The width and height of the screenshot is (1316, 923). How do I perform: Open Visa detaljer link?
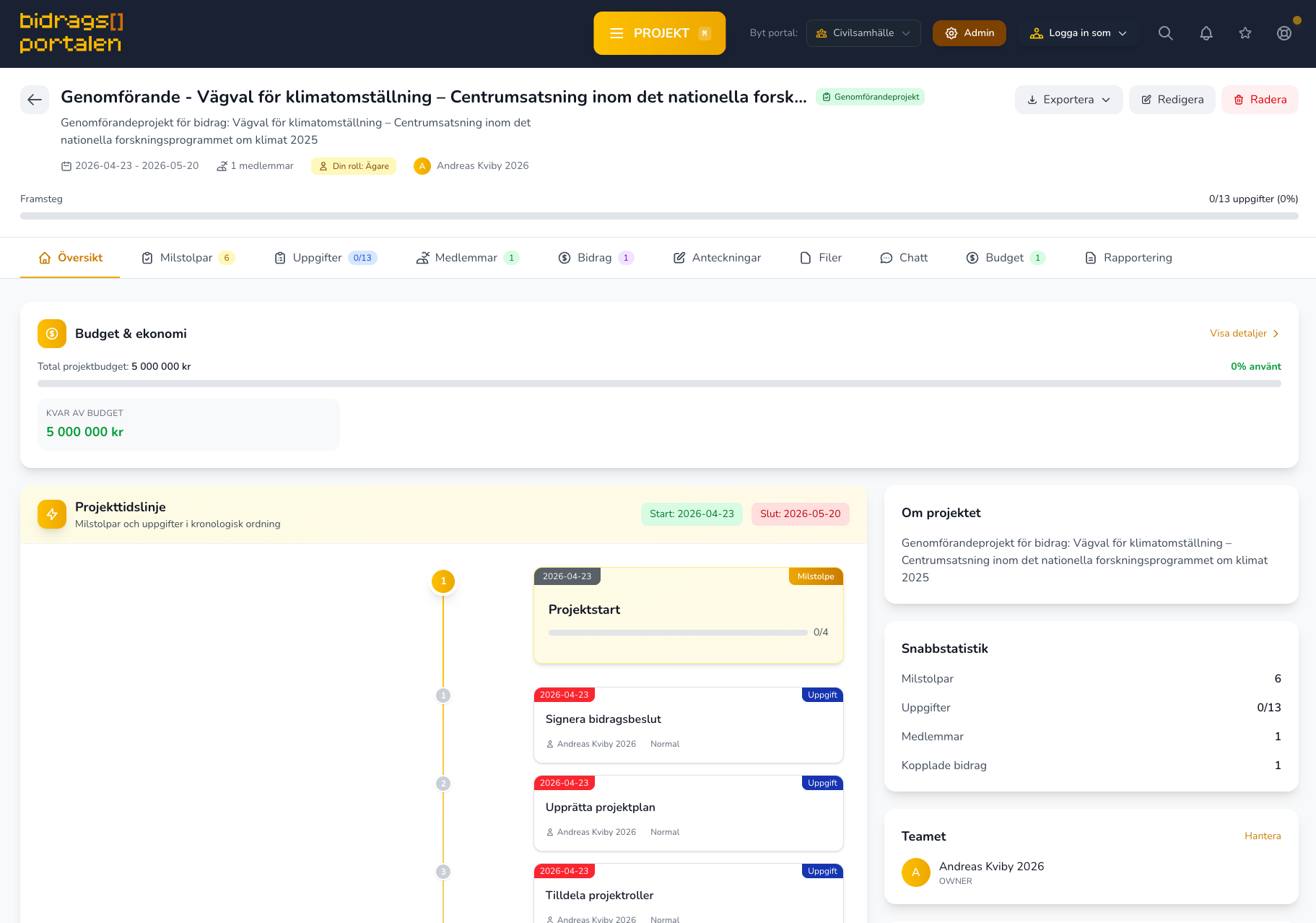pyautogui.click(x=1245, y=334)
